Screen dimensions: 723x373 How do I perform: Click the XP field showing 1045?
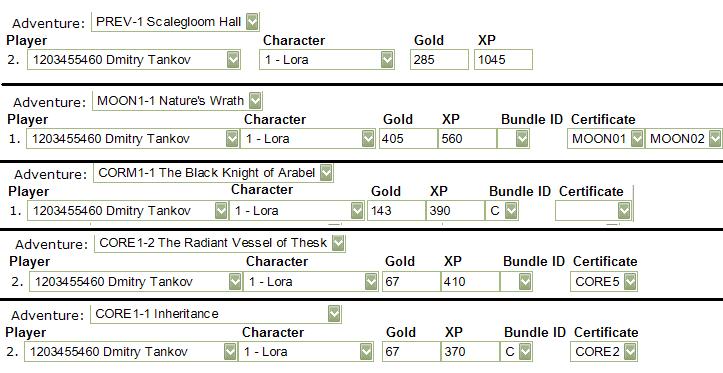pos(503,59)
